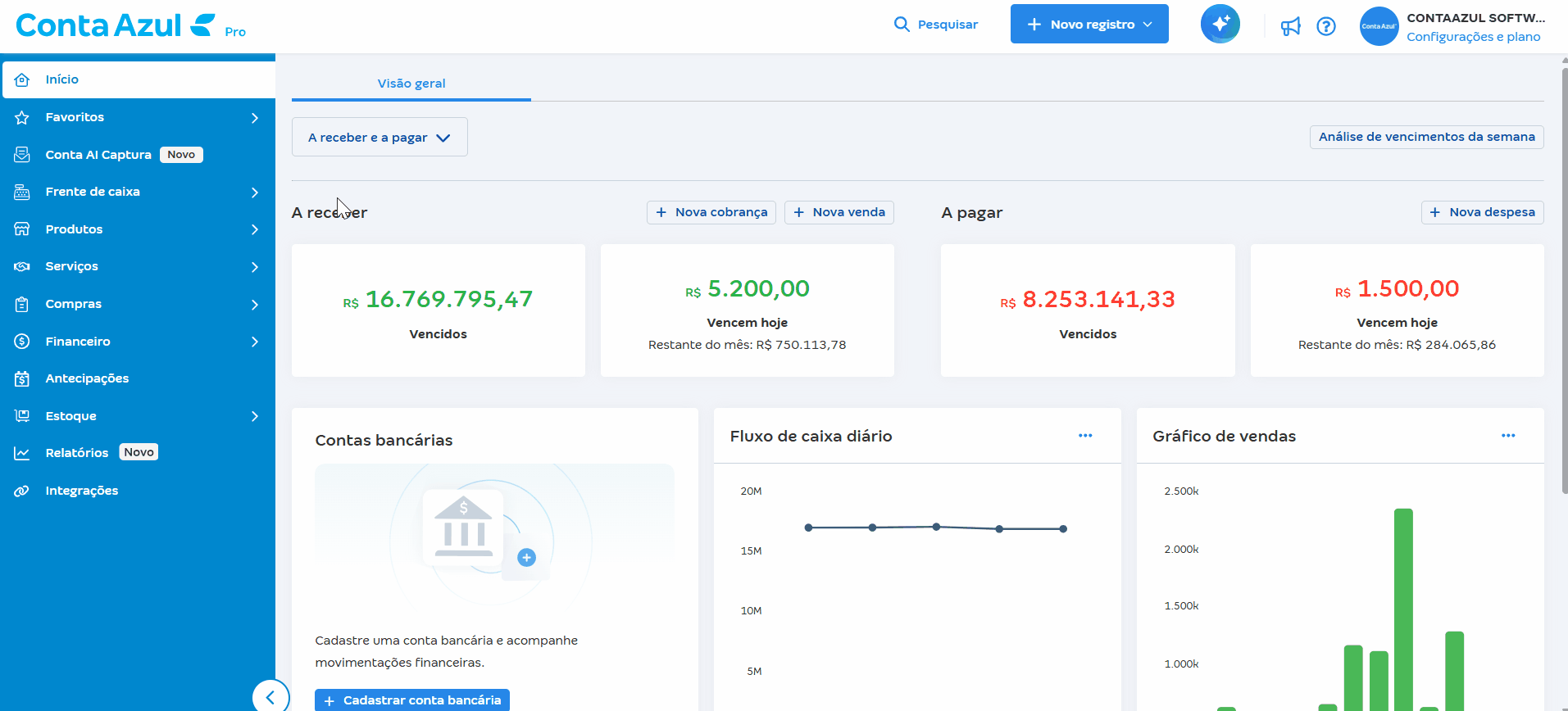Open Fluxo de caixa diário options menu
Screen dimensions: 1568x711
[1085, 436]
